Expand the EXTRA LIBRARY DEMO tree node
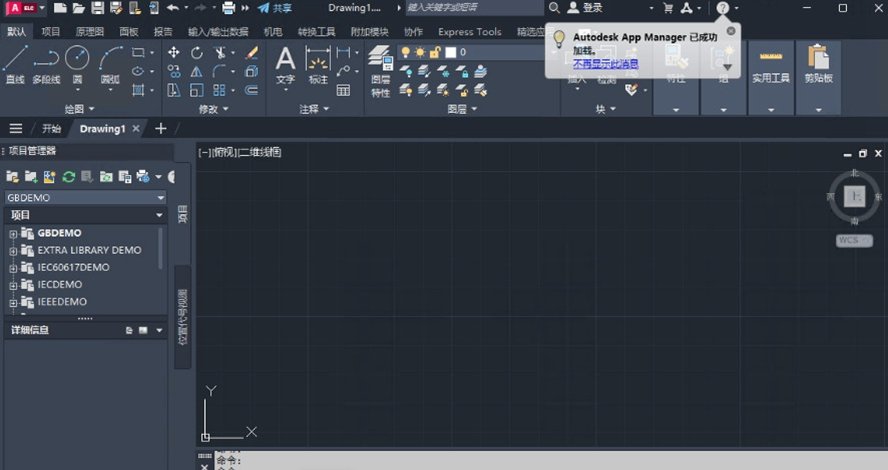Image resolution: width=888 pixels, height=470 pixels. pyautogui.click(x=13, y=251)
